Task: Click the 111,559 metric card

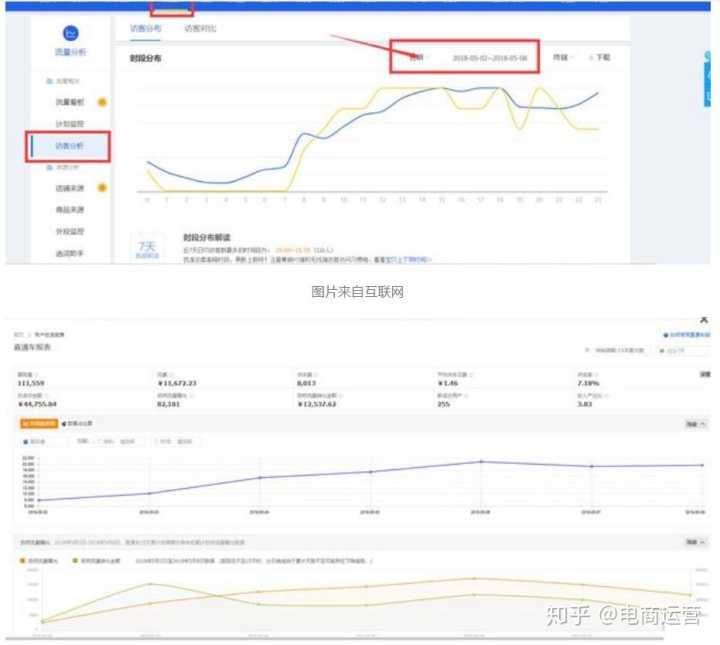Action: (37, 381)
